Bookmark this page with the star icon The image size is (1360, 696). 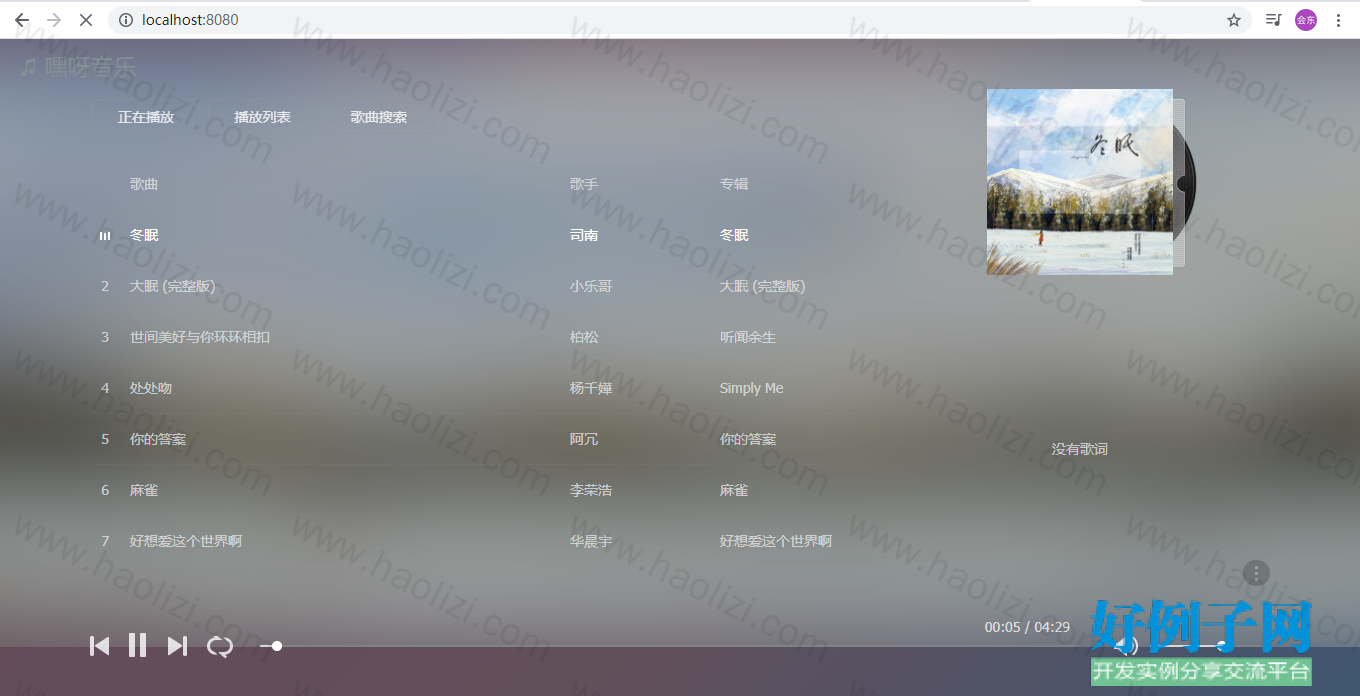[1234, 20]
